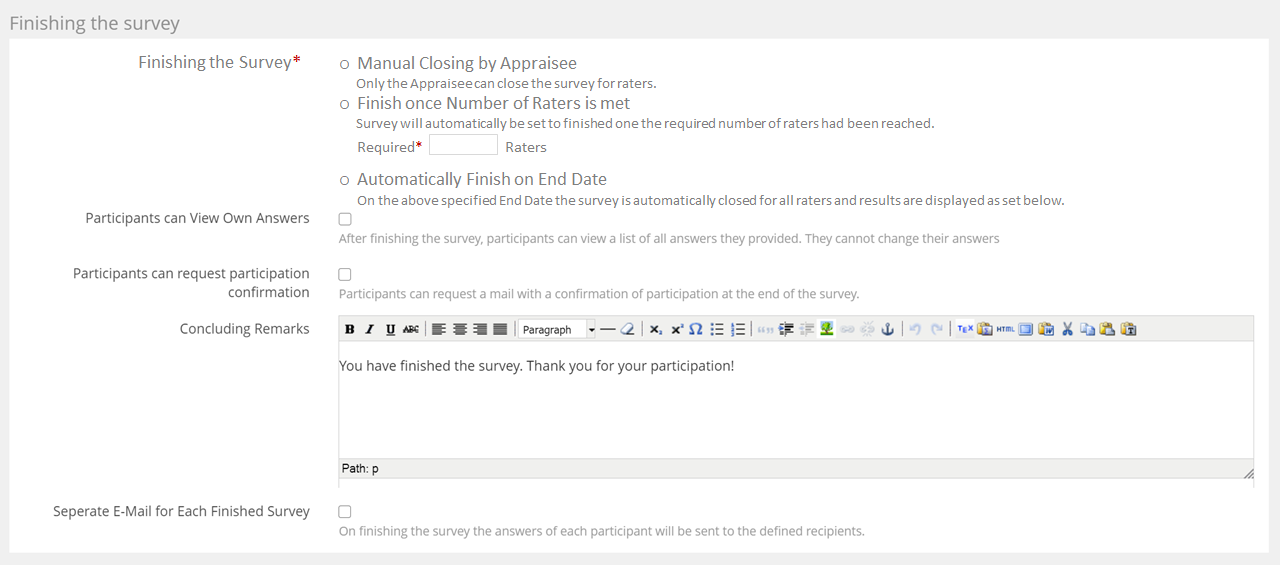Toggle bold formatting in Concluding Remarks editor
Screen dimensions: 1280x565
click(x=350, y=329)
